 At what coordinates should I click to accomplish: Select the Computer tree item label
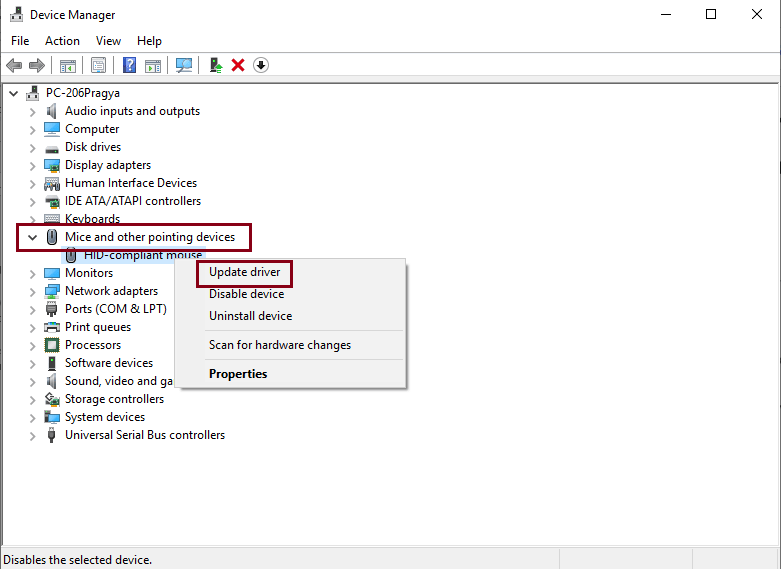[92, 129]
